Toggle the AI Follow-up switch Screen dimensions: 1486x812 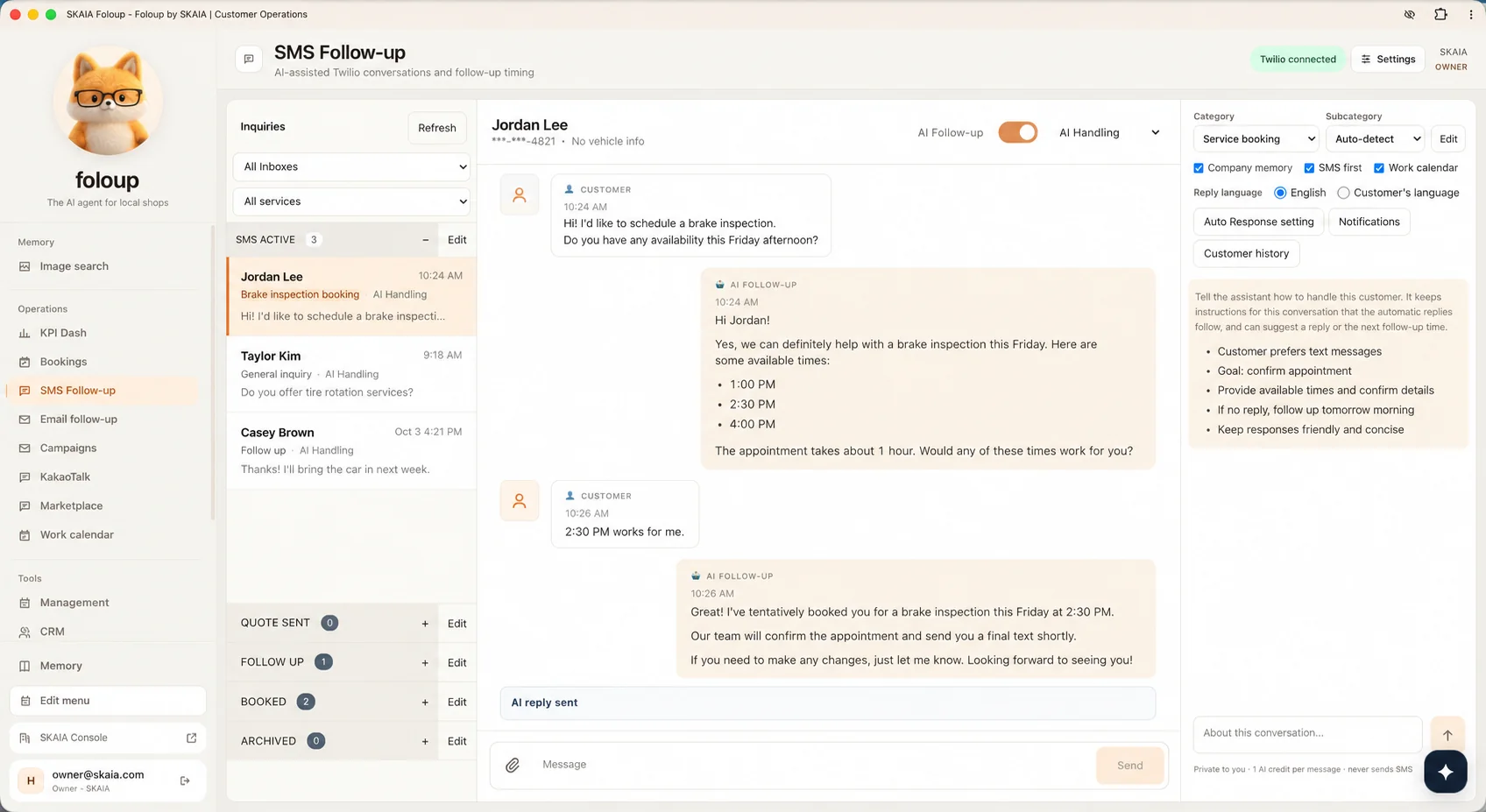coord(1017,132)
